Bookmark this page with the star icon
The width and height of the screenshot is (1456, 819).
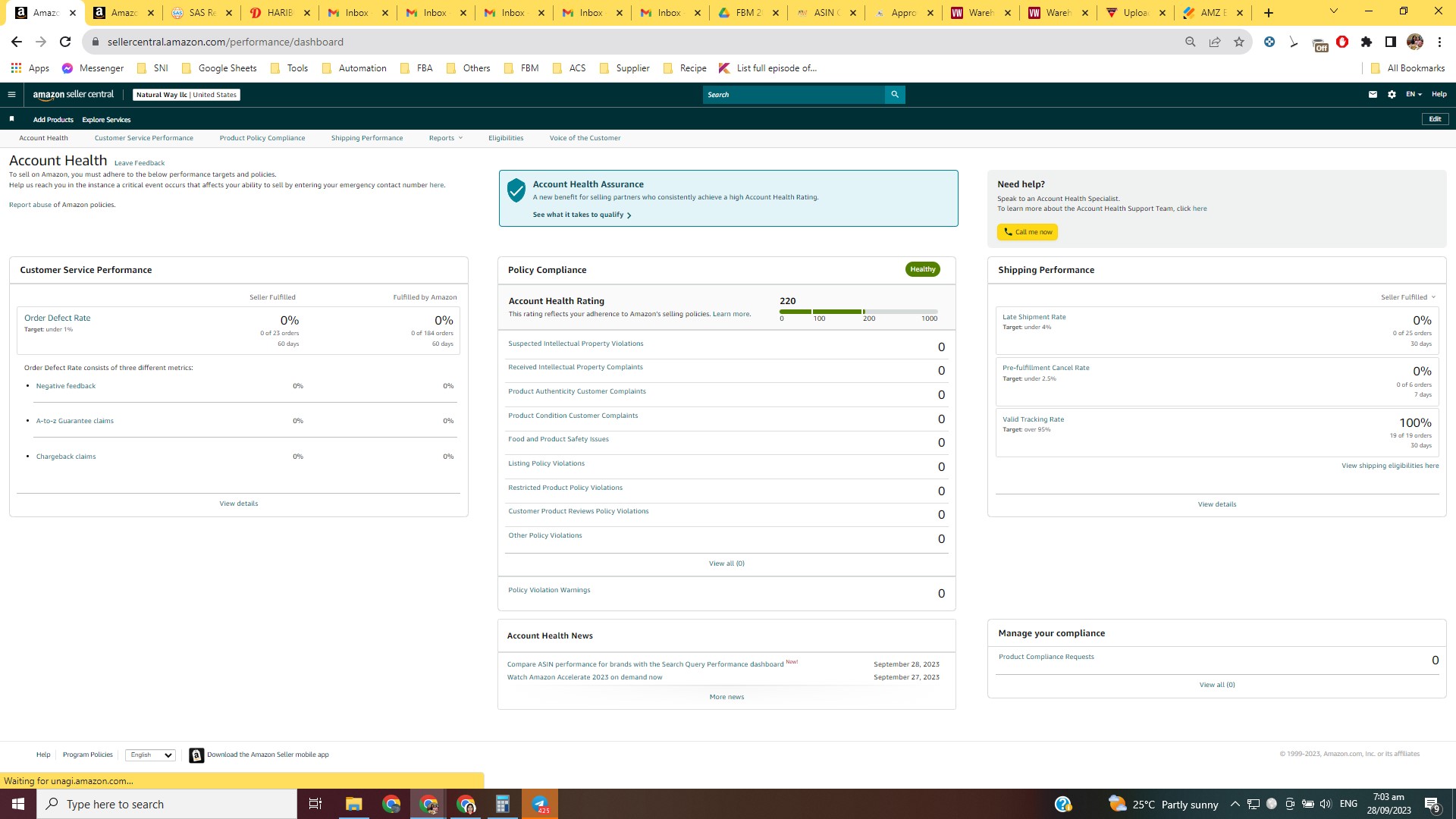[x=1239, y=42]
